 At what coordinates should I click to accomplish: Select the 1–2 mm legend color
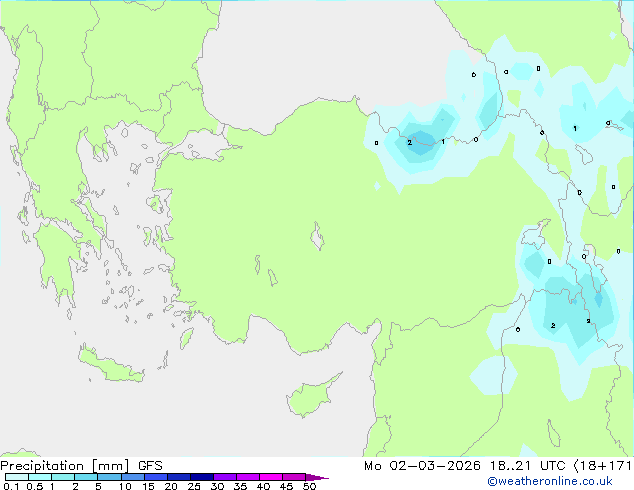click(x=63, y=477)
